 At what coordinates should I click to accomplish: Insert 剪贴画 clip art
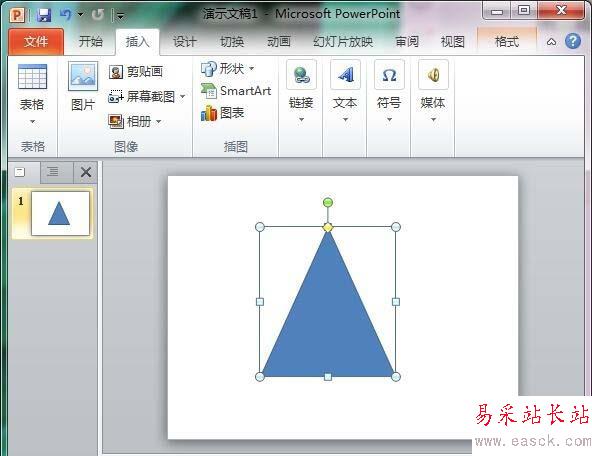(136, 71)
